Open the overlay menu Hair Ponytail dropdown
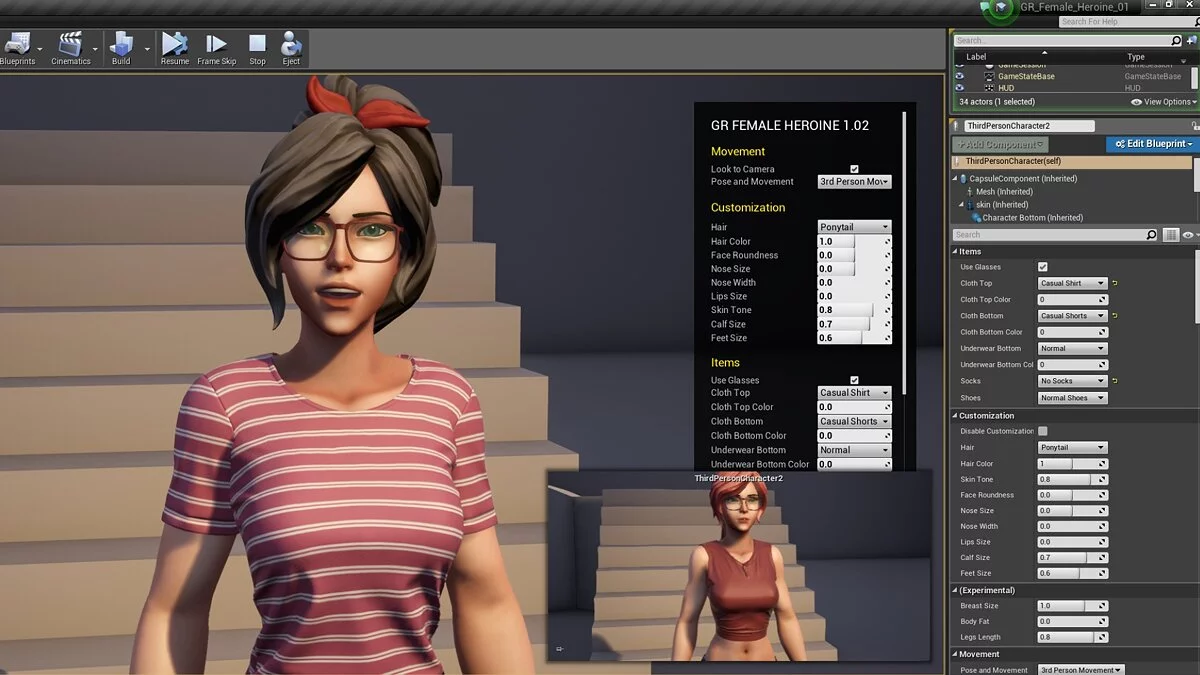Viewport: 1200px width, 675px height. [854, 227]
